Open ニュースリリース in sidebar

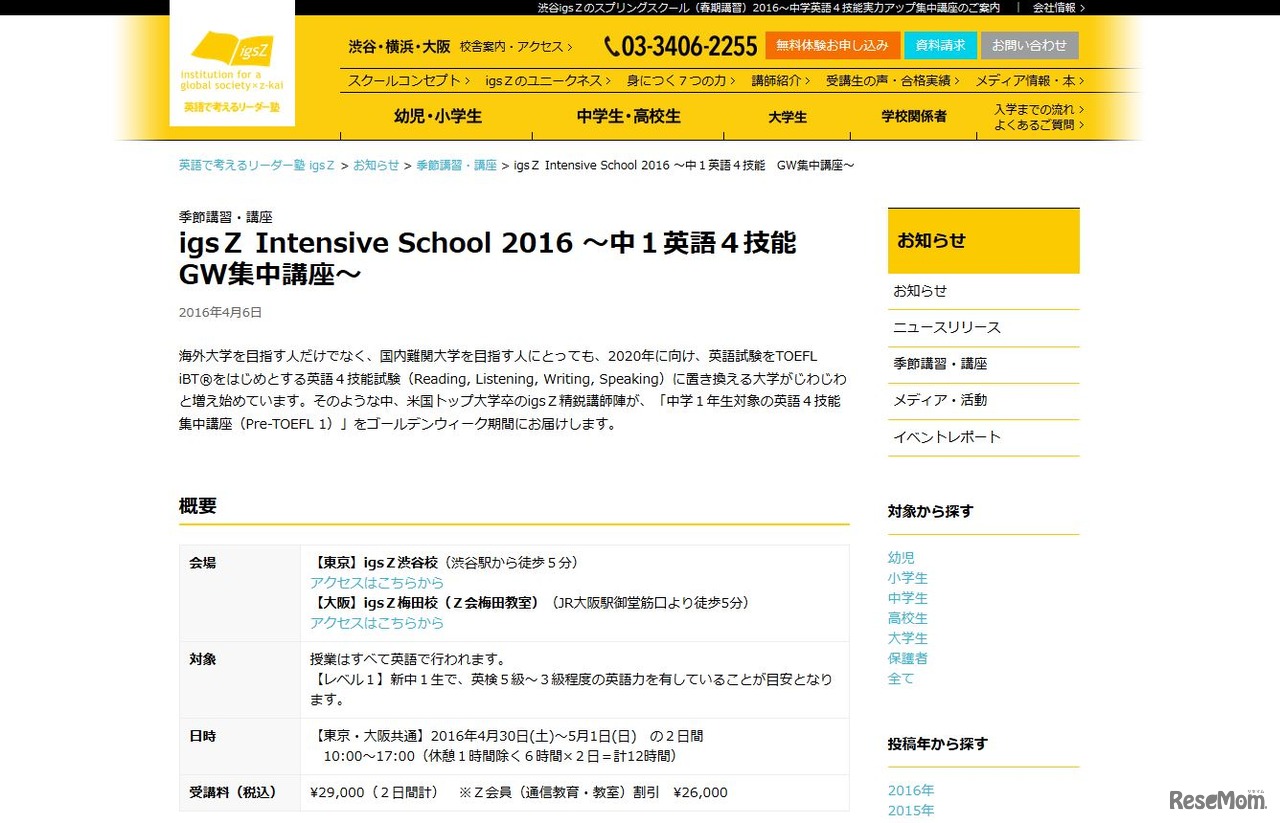[x=984, y=328]
